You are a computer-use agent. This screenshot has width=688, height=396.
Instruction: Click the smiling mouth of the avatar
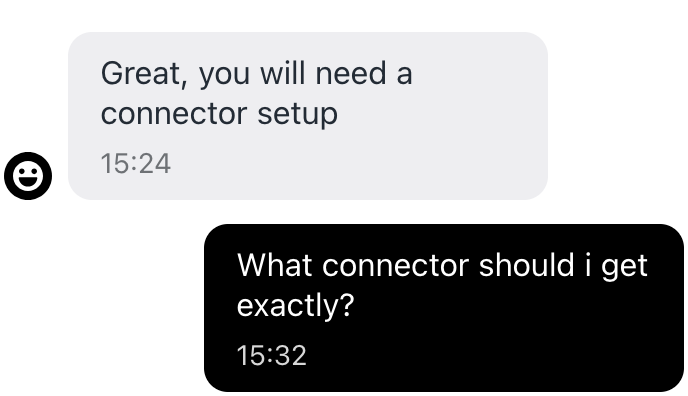[28, 181]
